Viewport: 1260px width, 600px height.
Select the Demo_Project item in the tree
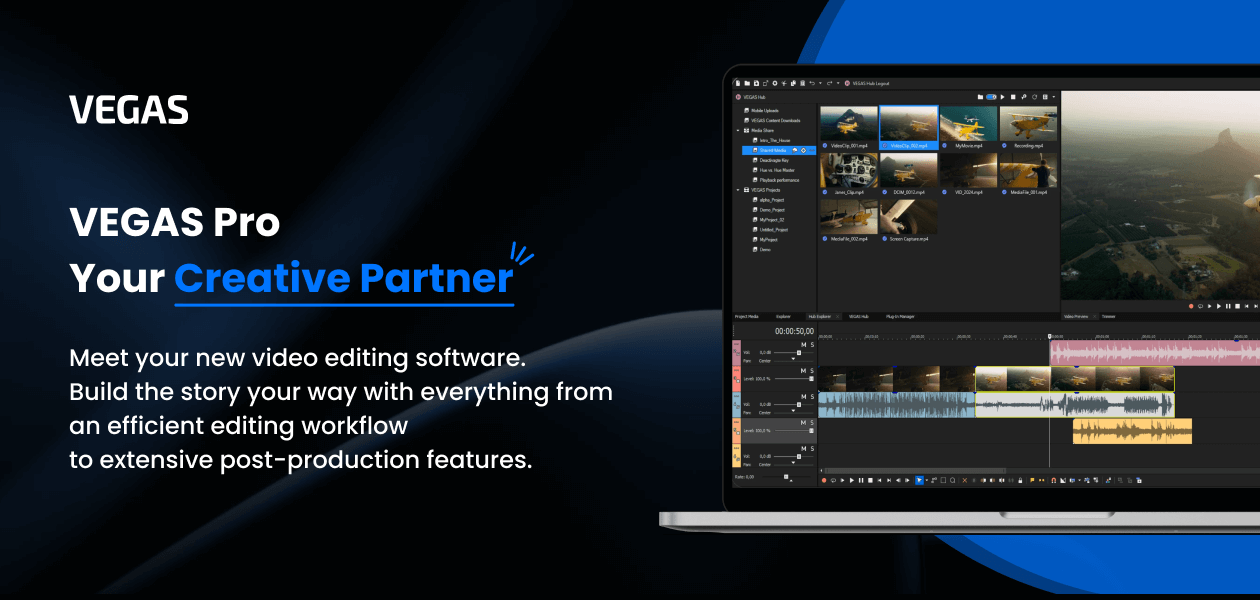click(771, 210)
